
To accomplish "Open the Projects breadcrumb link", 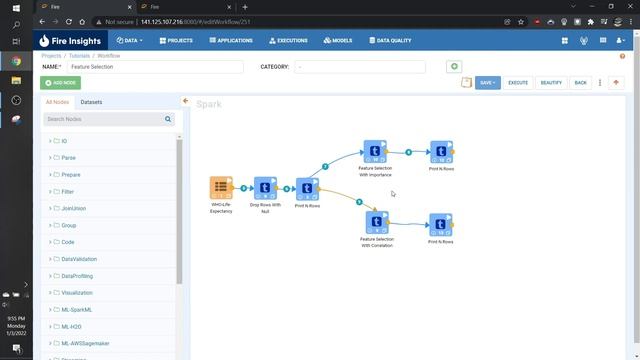I will (x=51, y=56).
